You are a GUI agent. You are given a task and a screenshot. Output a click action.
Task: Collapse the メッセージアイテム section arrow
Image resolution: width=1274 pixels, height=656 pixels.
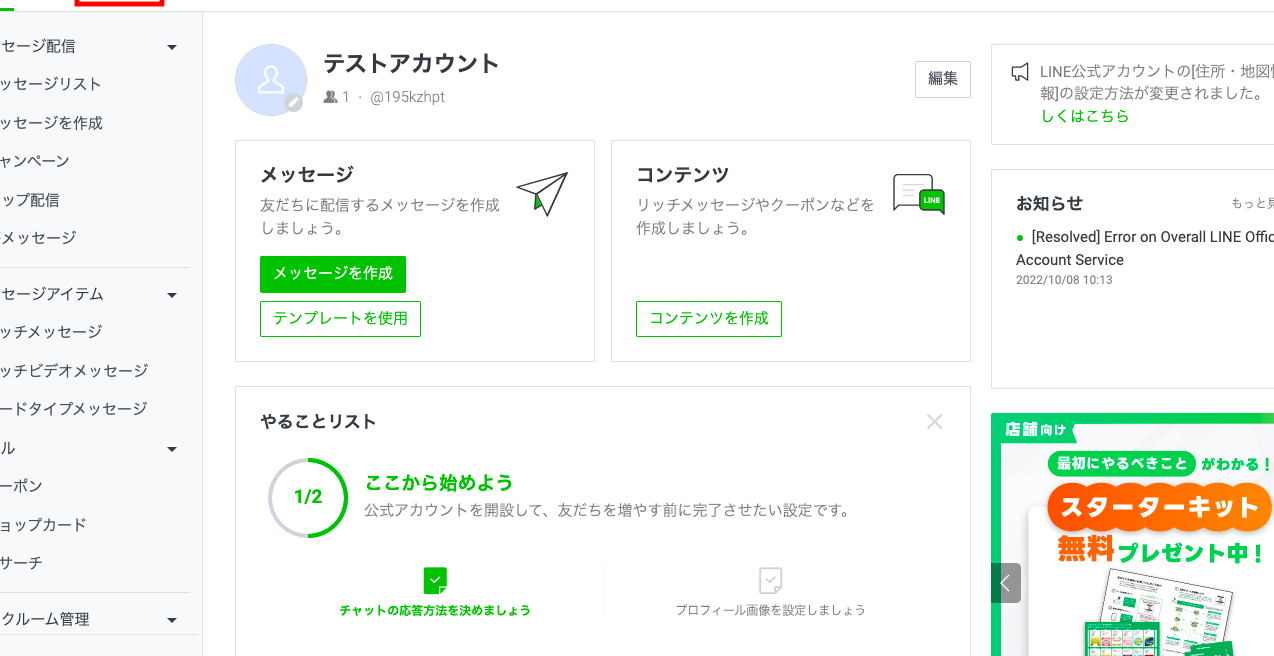click(172, 295)
